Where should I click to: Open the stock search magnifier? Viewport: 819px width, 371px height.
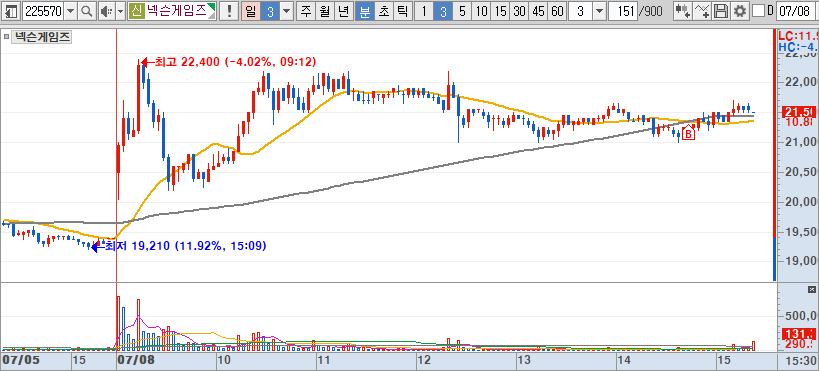point(88,10)
